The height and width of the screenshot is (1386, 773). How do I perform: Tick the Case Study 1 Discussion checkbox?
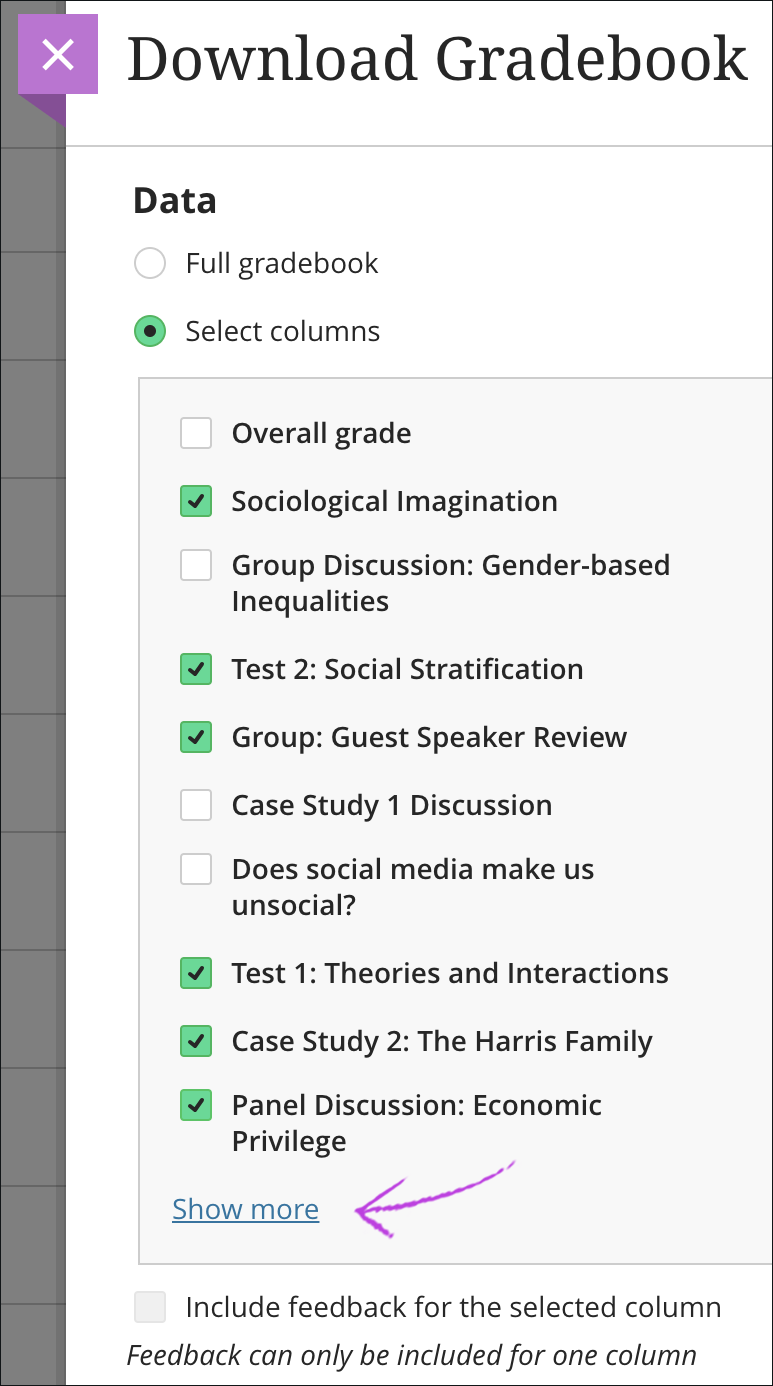tap(196, 806)
